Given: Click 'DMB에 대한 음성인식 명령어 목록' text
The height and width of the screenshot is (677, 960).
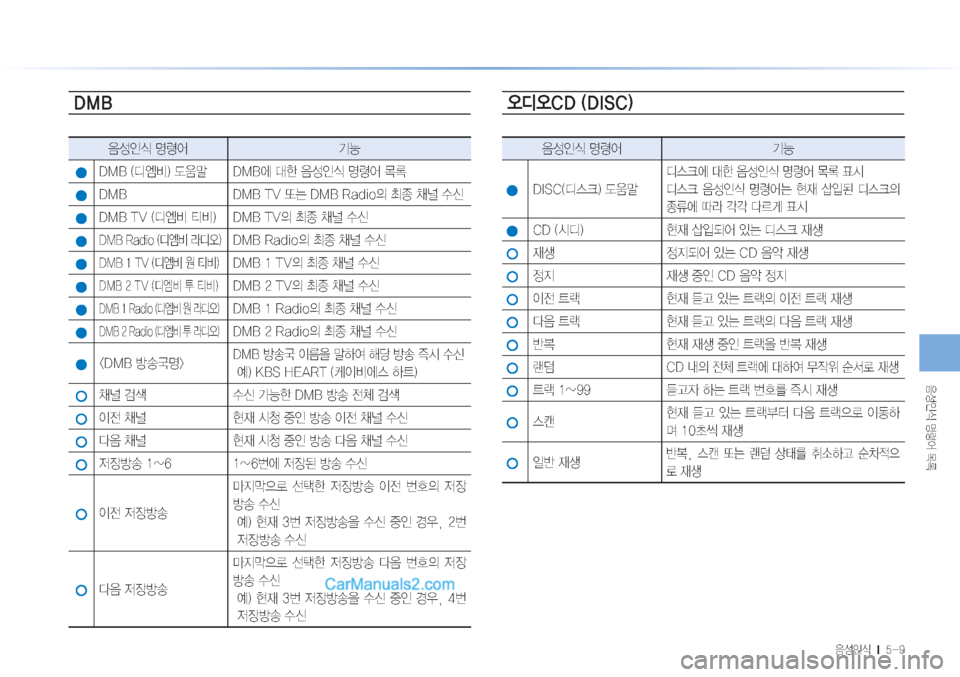Looking at the screenshot, I should pyautogui.click(x=319, y=171).
